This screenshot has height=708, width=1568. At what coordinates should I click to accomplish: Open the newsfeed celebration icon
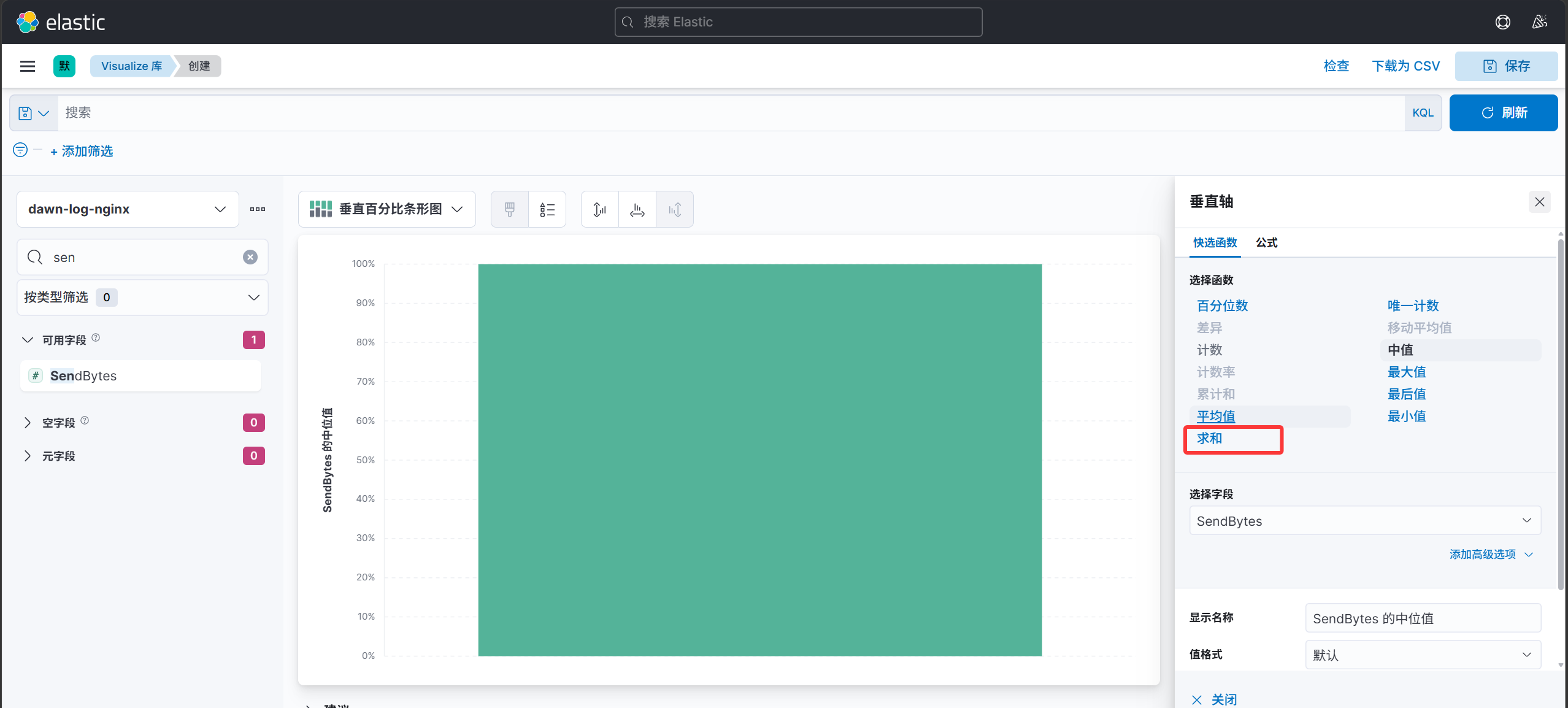pyautogui.click(x=1539, y=22)
